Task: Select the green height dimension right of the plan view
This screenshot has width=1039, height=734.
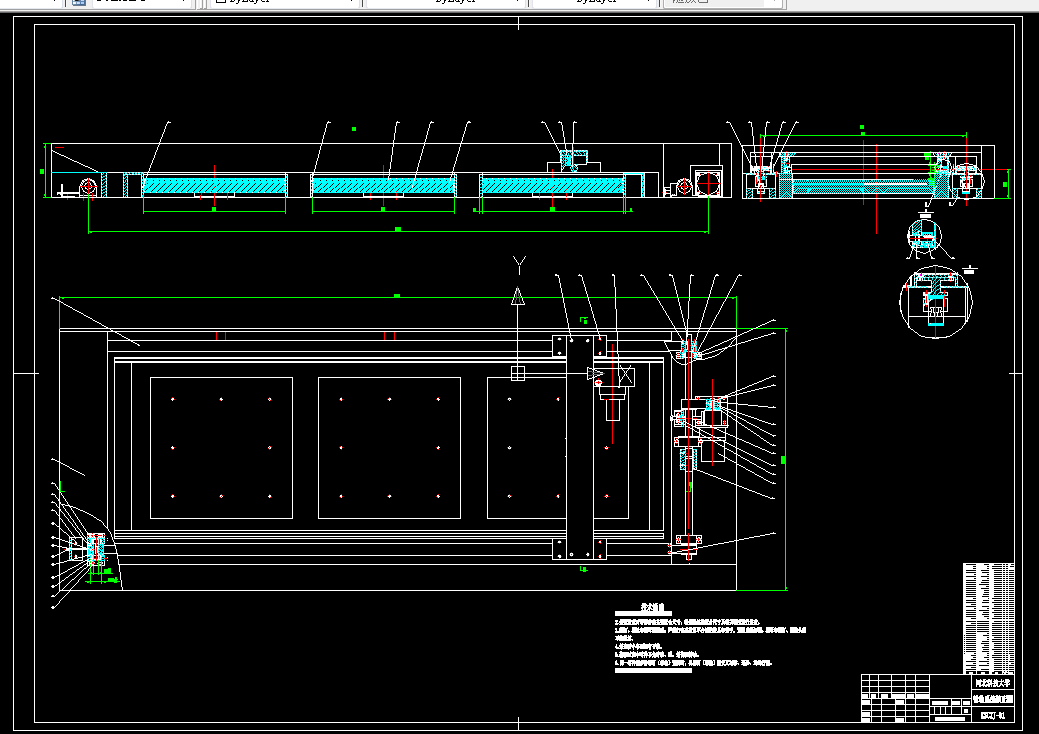Action: 785,459
